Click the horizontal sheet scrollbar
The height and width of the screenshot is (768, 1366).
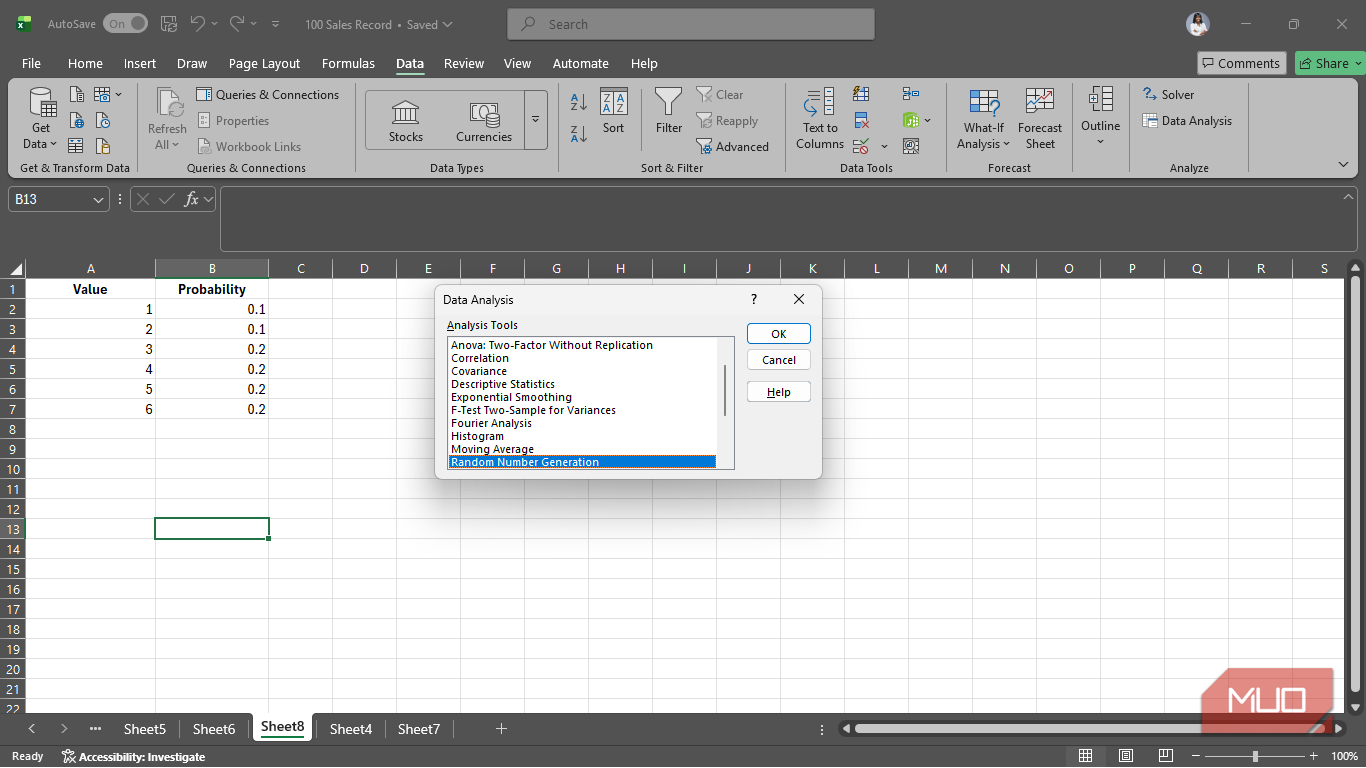click(1091, 729)
